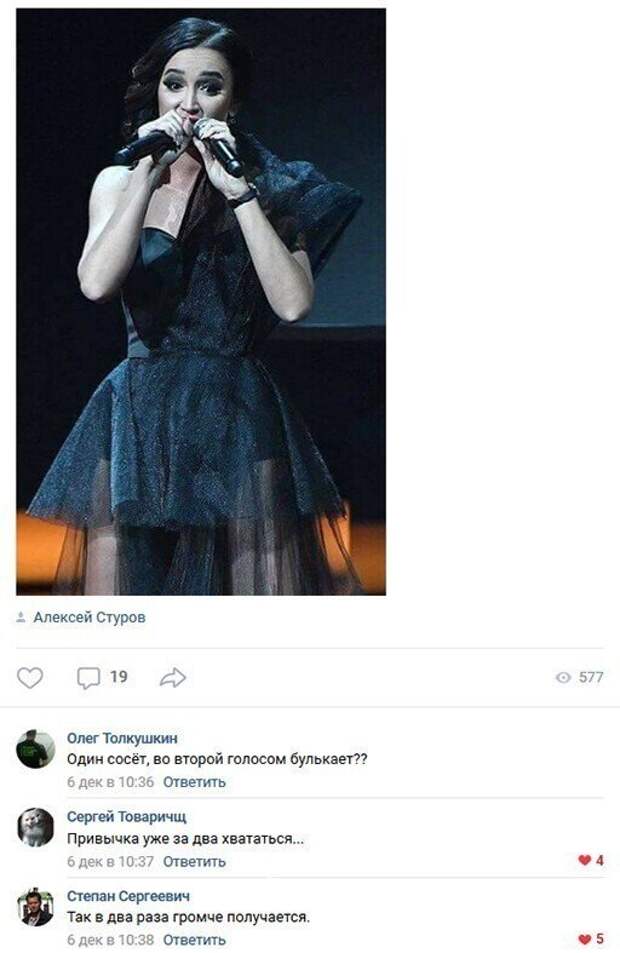Open author profile Алексей Стуров

point(89,618)
